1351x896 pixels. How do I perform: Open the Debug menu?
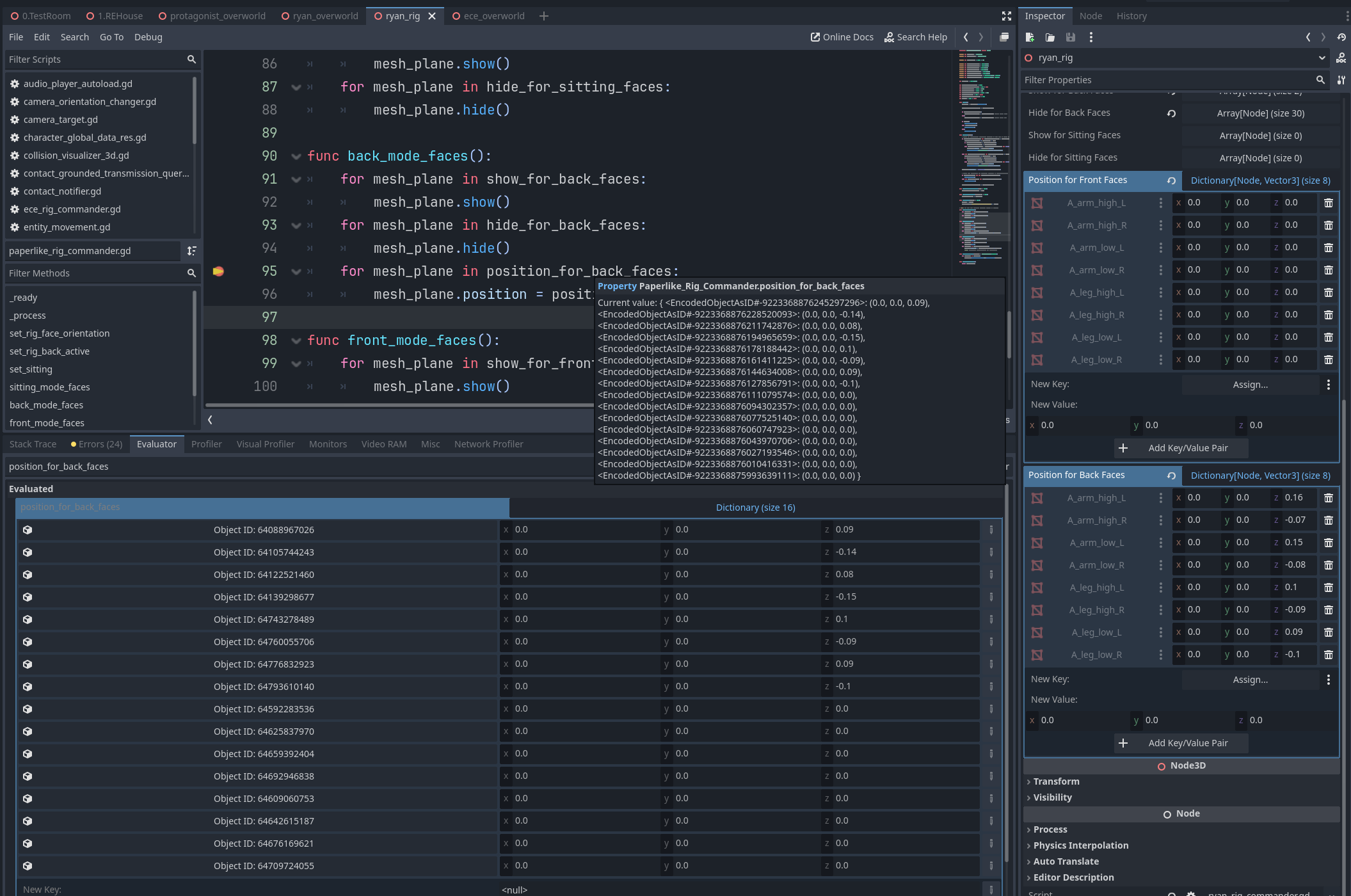click(148, 36)
